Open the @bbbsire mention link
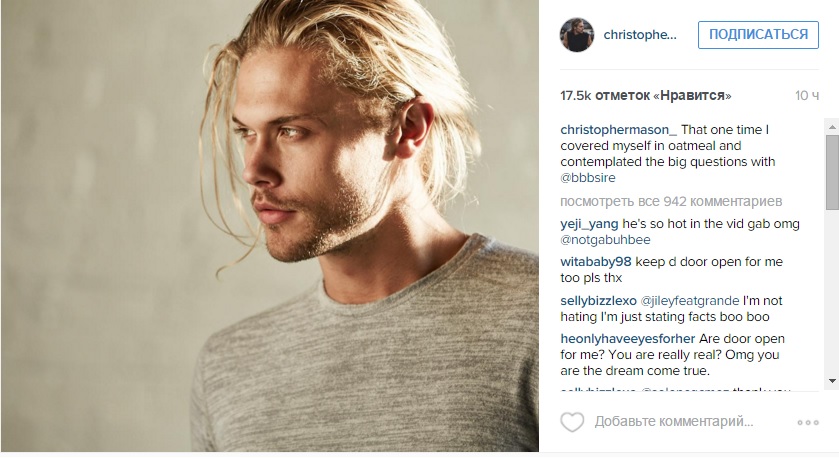This screenshot has height=460, width=839. pos(588,178)
